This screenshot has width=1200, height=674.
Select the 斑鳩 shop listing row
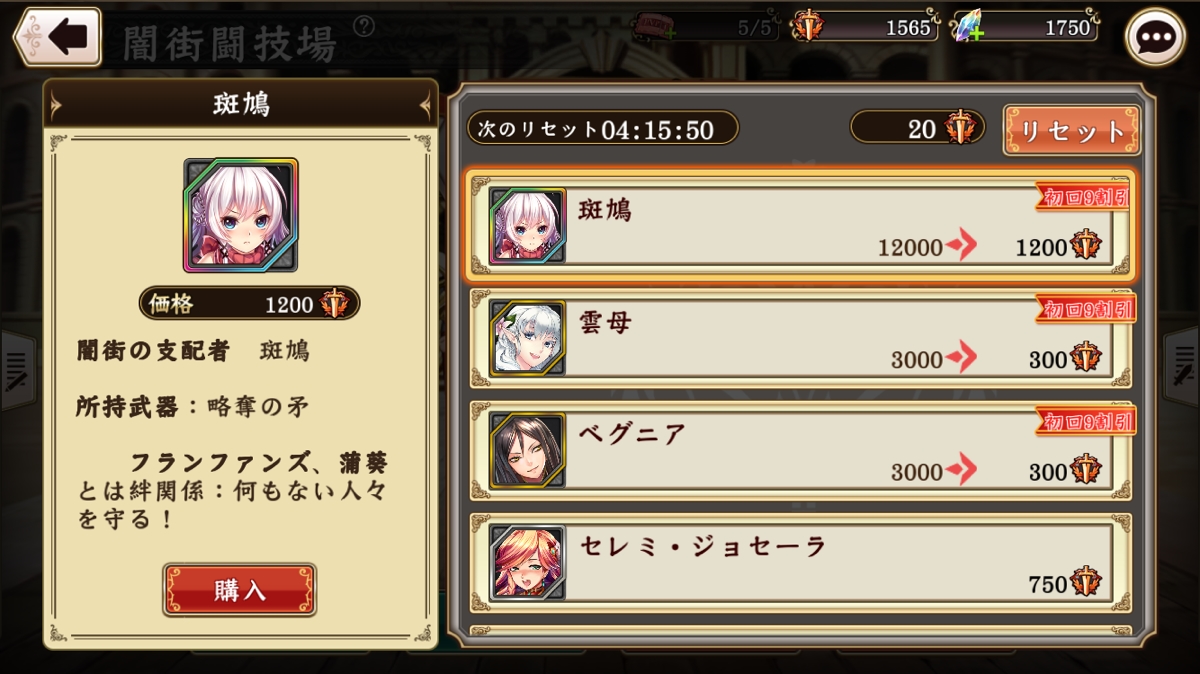(x=800, y=226)
